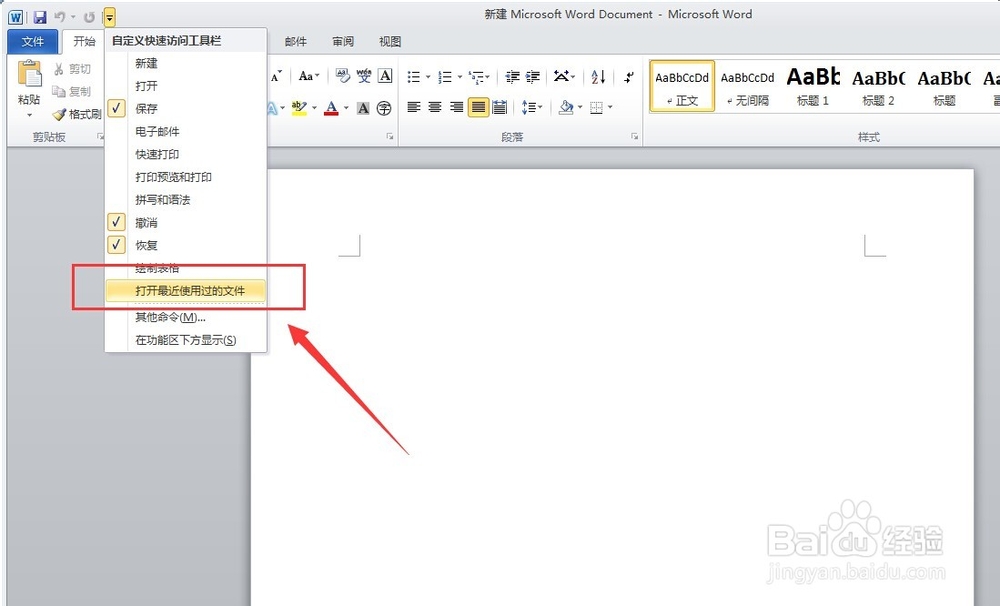Viewport: 1000px width, 606px height.
Task: Click the Clear Formatting icon
Action: (x=342, y=77)
